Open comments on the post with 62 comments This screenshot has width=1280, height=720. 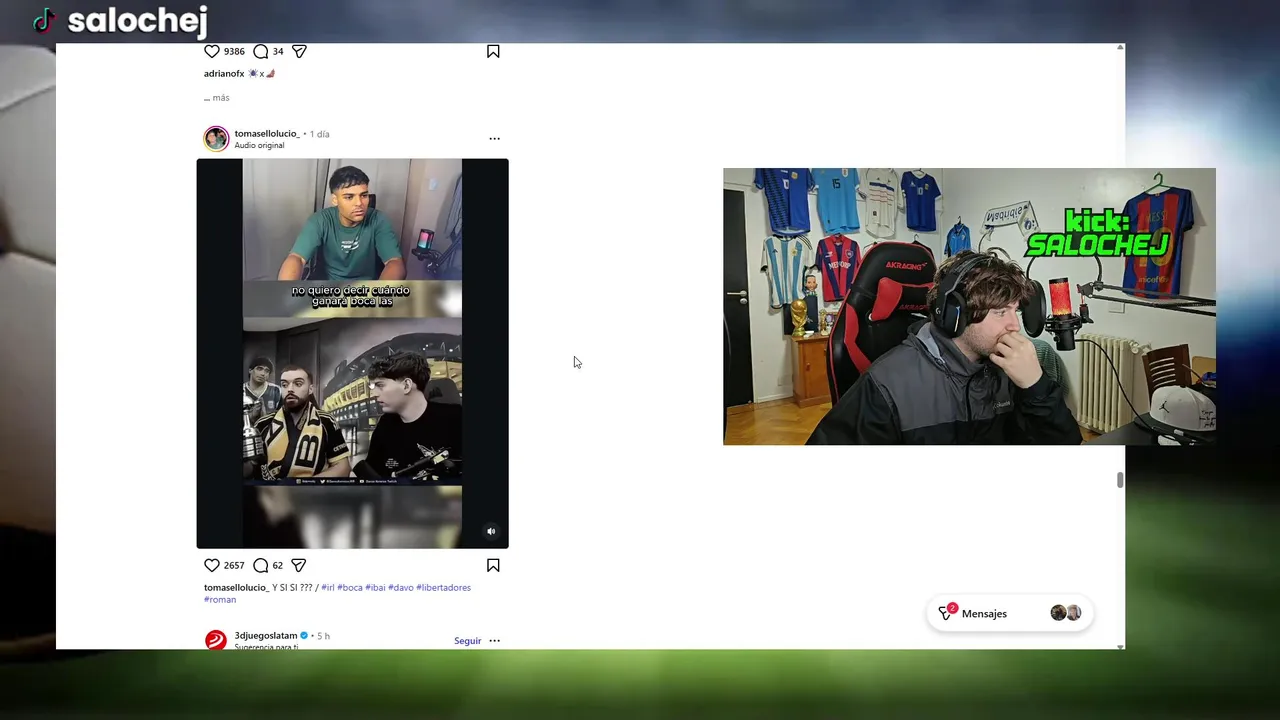pos(261,565)
